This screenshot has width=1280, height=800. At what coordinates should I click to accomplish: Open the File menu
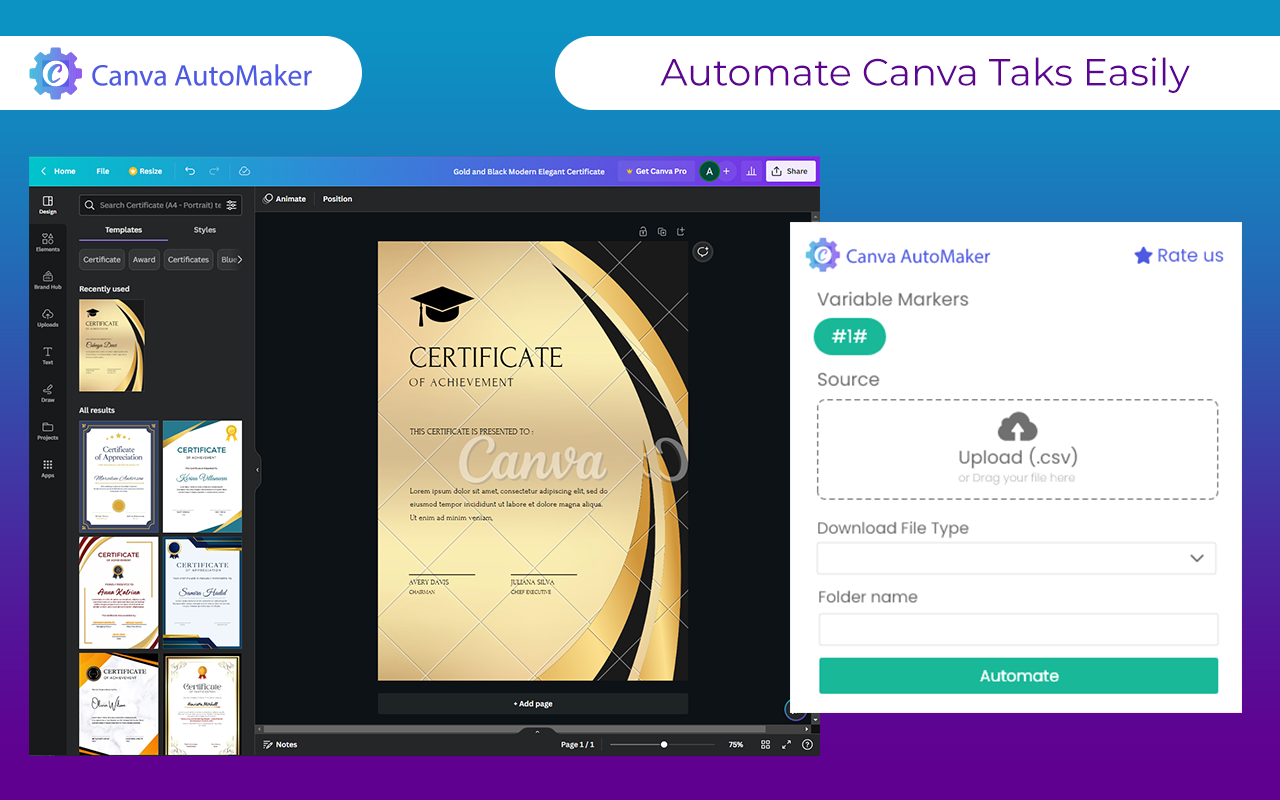click(x=103, y=171)
